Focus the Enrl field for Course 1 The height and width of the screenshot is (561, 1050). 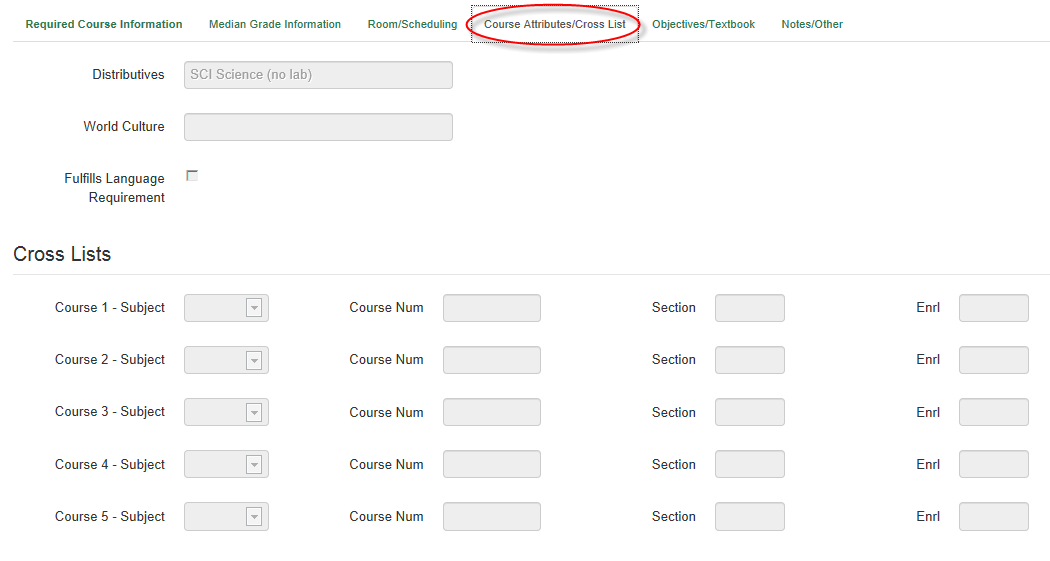pos(993,308)
